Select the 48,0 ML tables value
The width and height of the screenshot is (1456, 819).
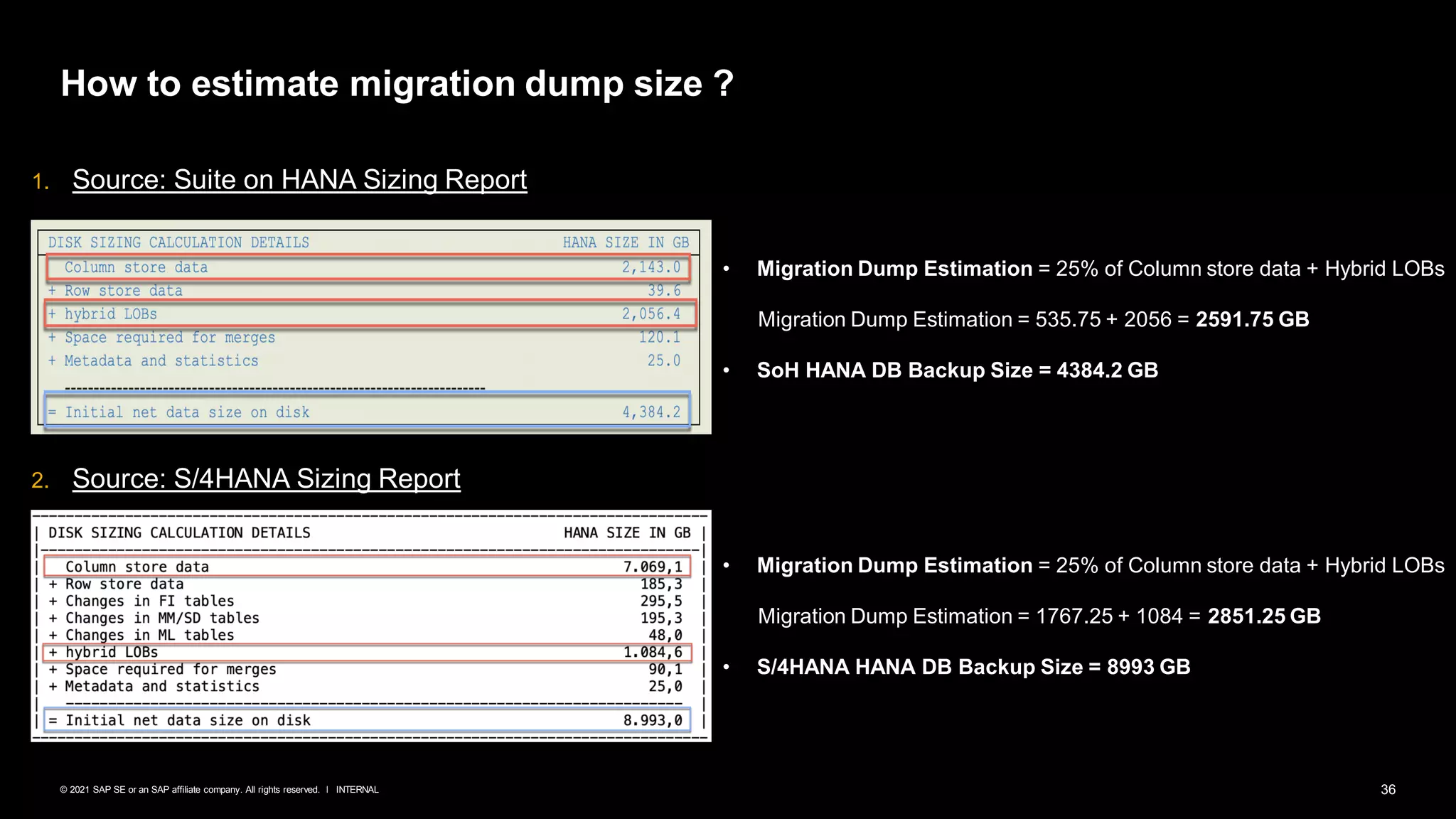coord(665,636)
